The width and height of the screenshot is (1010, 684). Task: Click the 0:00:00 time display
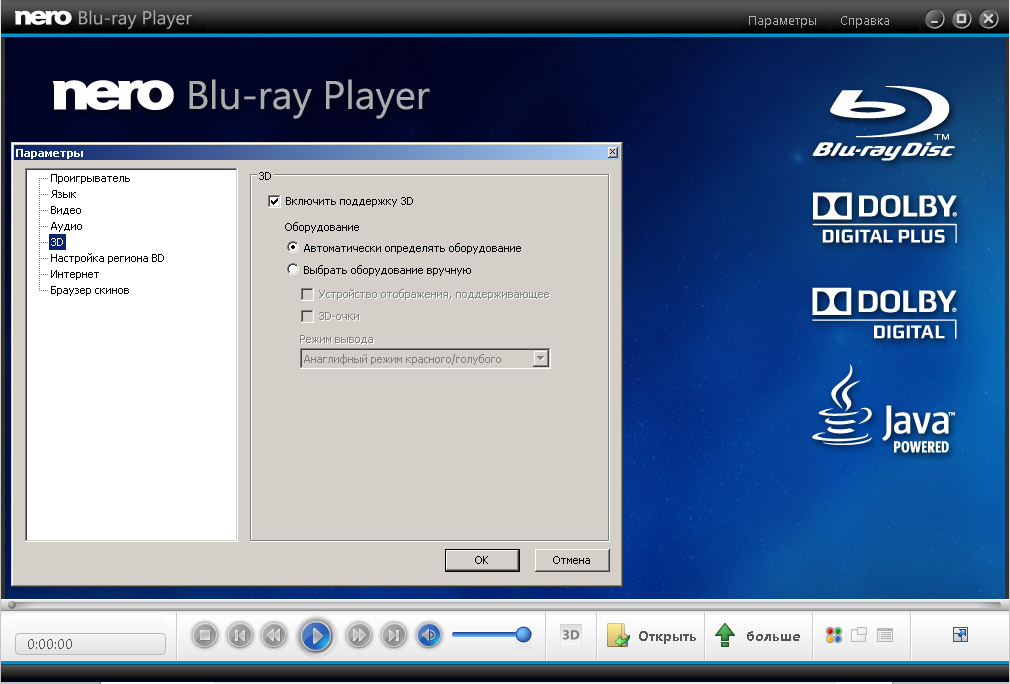[90, 643]
